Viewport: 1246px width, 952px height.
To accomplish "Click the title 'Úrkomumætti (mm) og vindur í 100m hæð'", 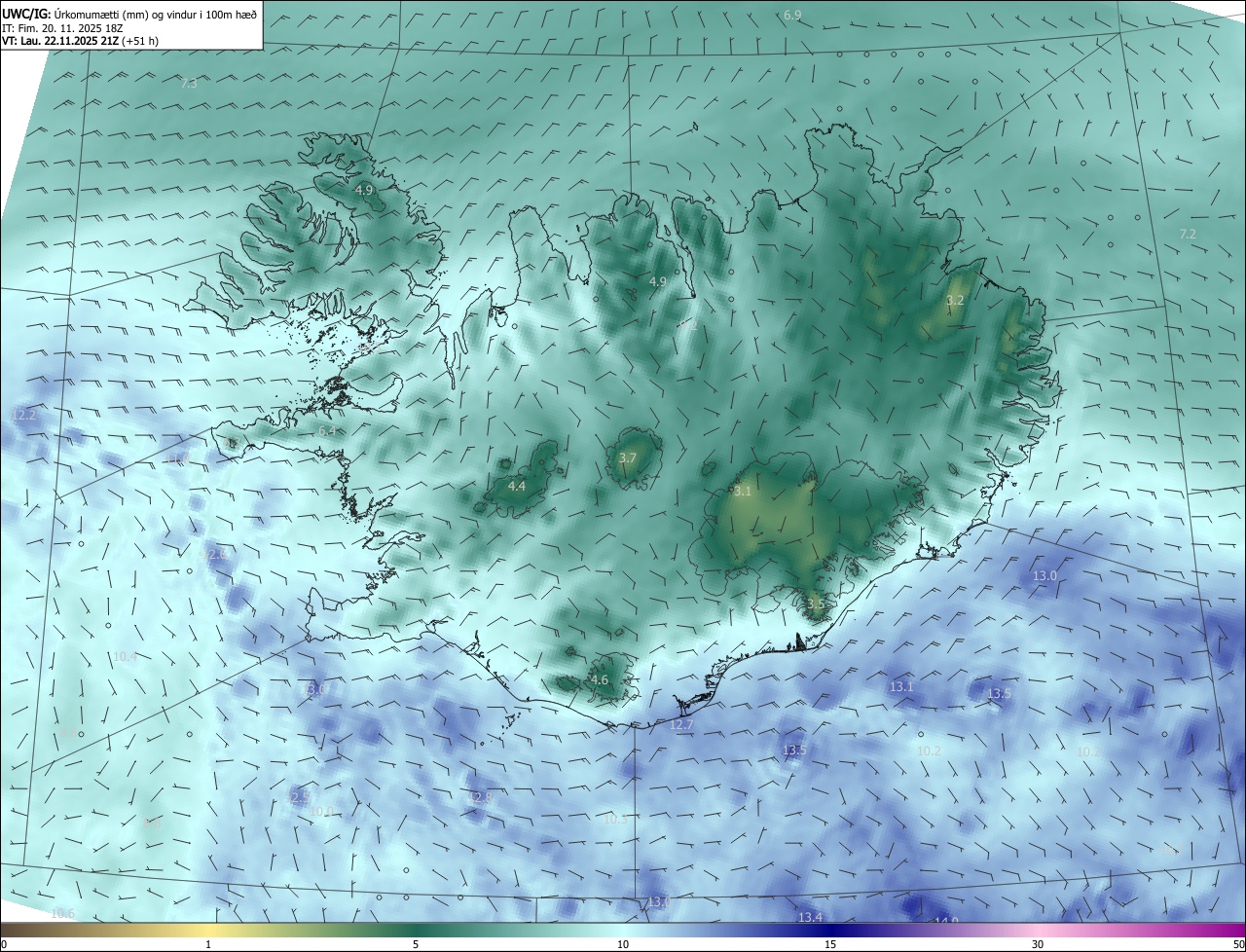I will pos(156,14).
